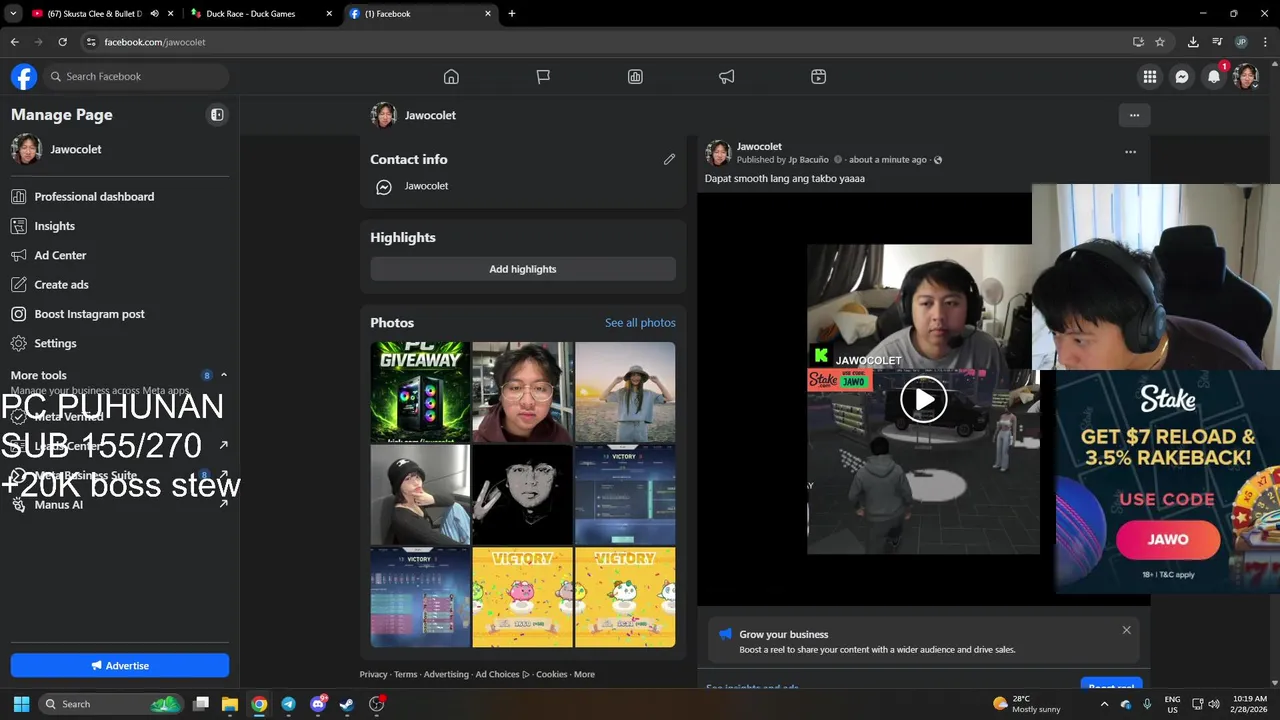Open the Facebook Home icon

click(x=451, y=77)
